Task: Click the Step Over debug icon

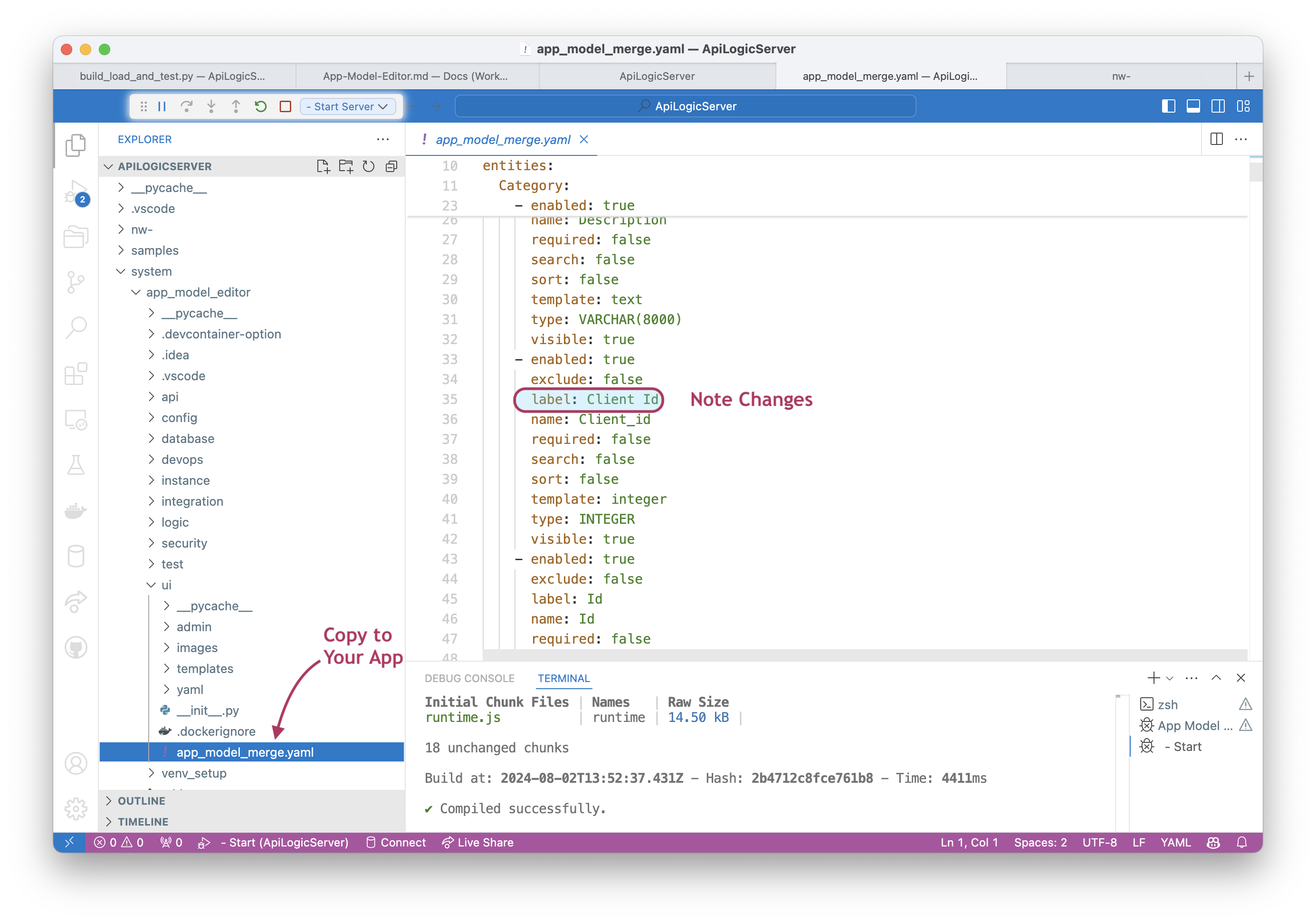Action: [x=186, y=106]
